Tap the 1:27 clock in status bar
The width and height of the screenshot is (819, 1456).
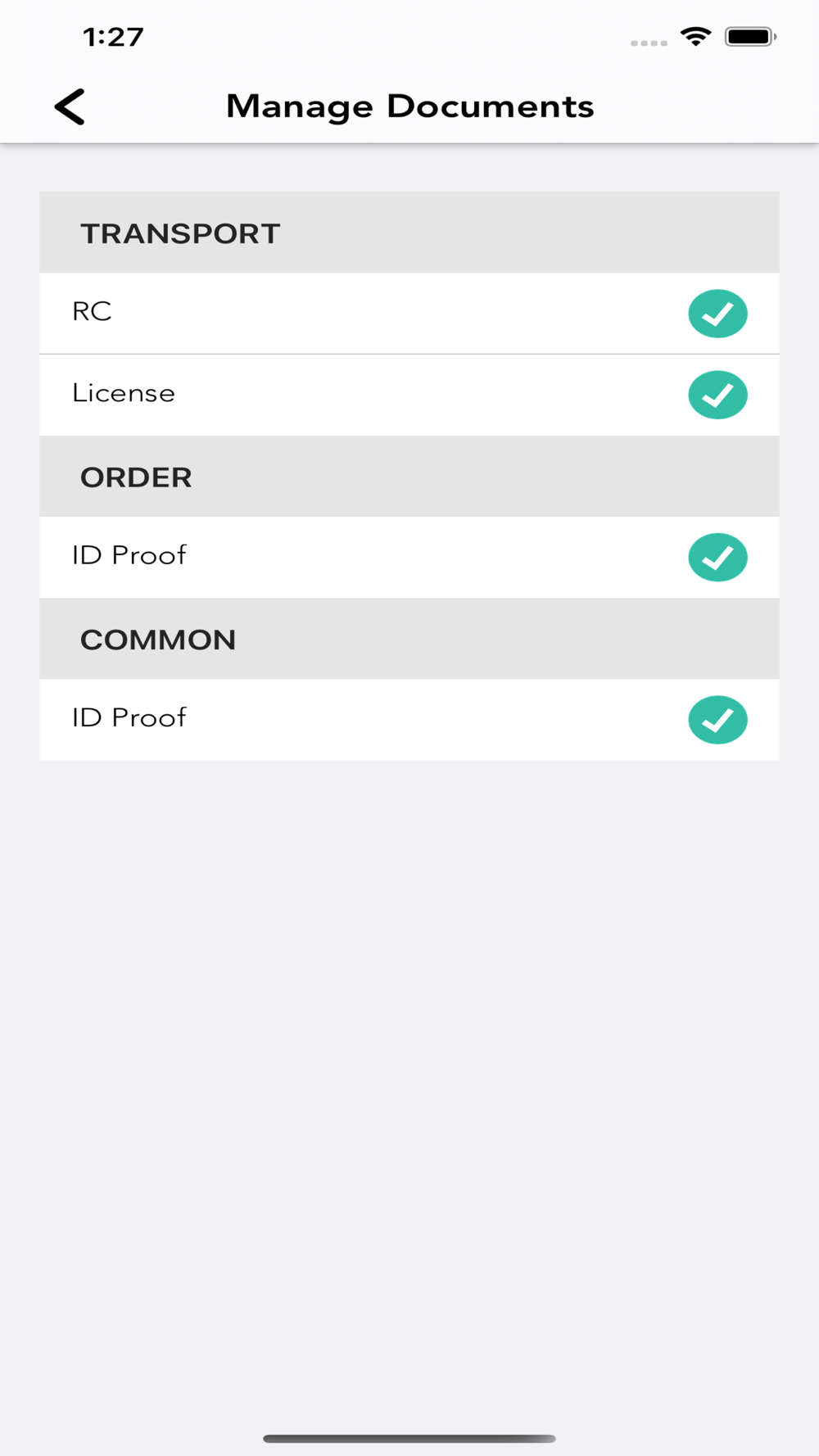113,37
